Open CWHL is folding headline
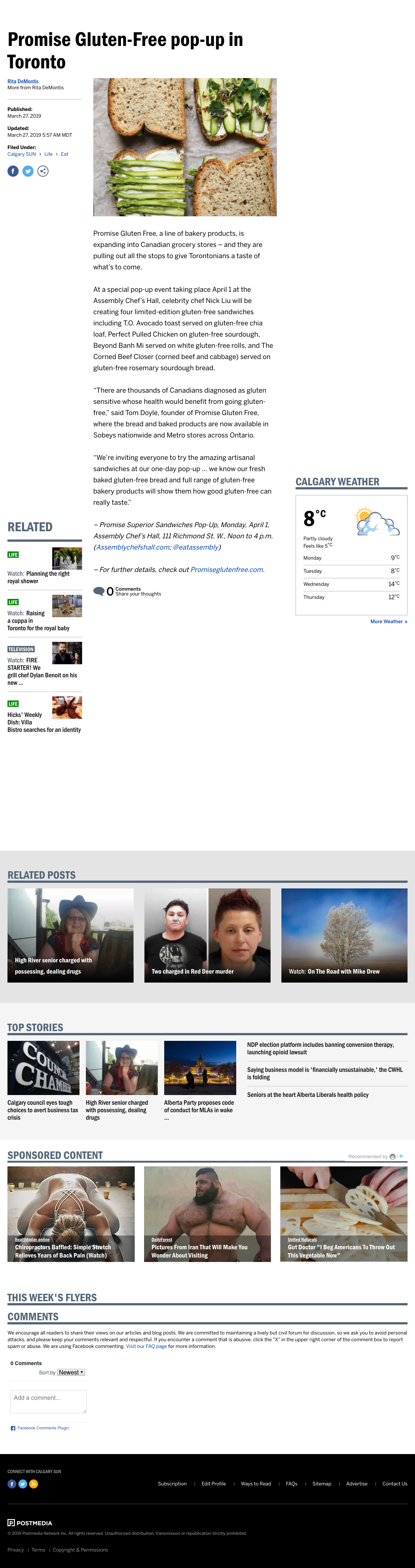 (324, 1073)
